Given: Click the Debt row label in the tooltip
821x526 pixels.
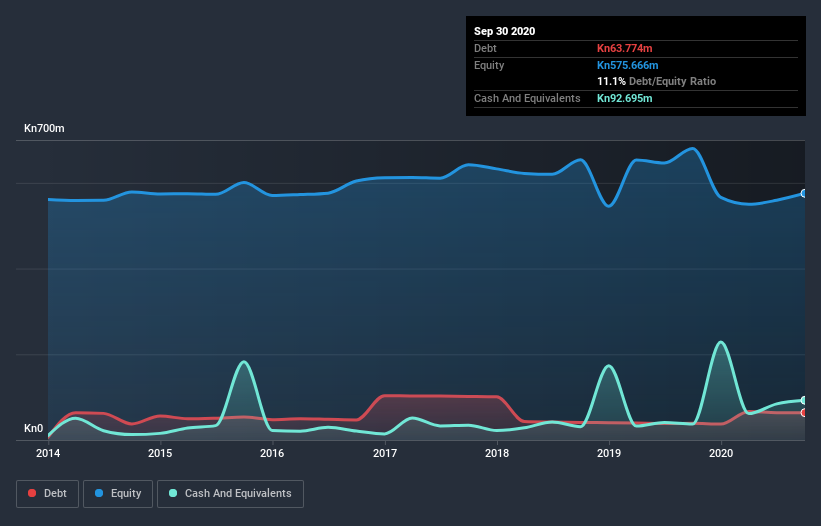Looking at the screenshot, I should [x=485, y=48].
